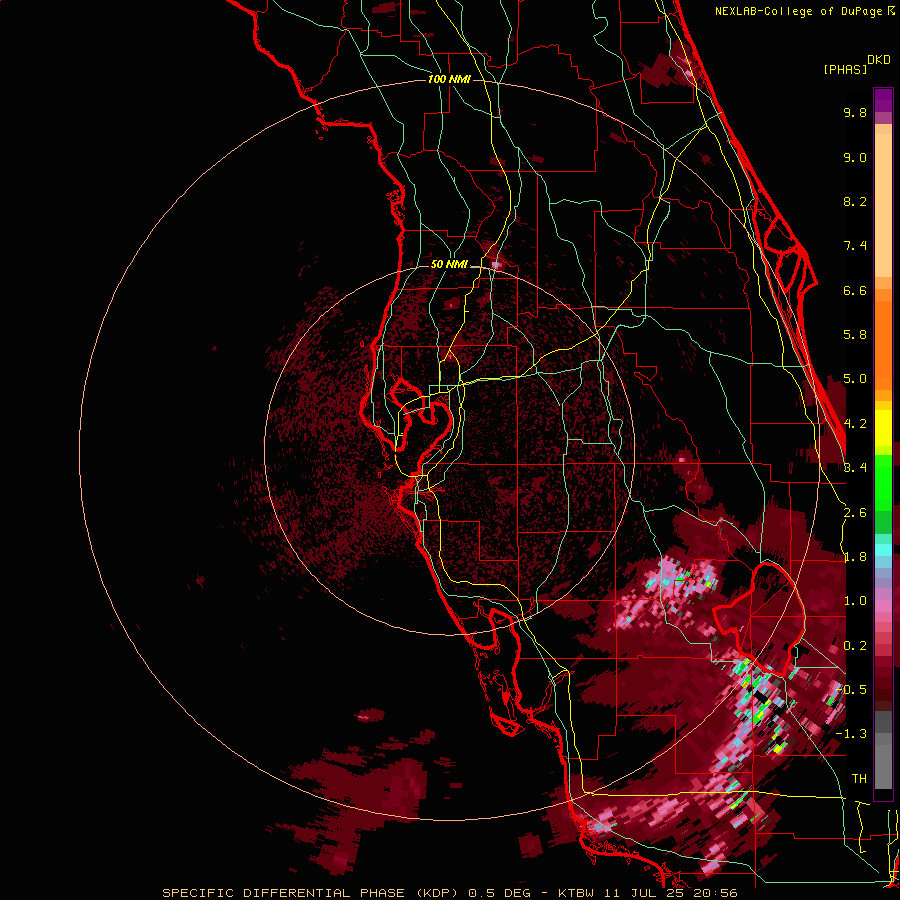Pick the yellow segment of the color bar
This screenshot has width=900, height=900.
tap(883, 428)
